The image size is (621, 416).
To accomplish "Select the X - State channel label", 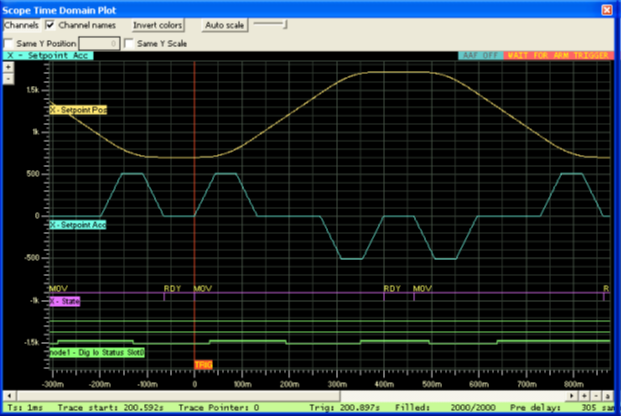I will (64, 300).
